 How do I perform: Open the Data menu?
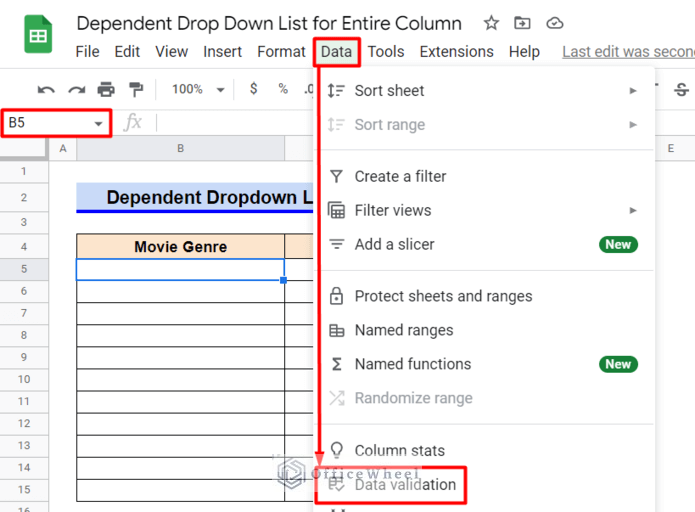(336, 51)
